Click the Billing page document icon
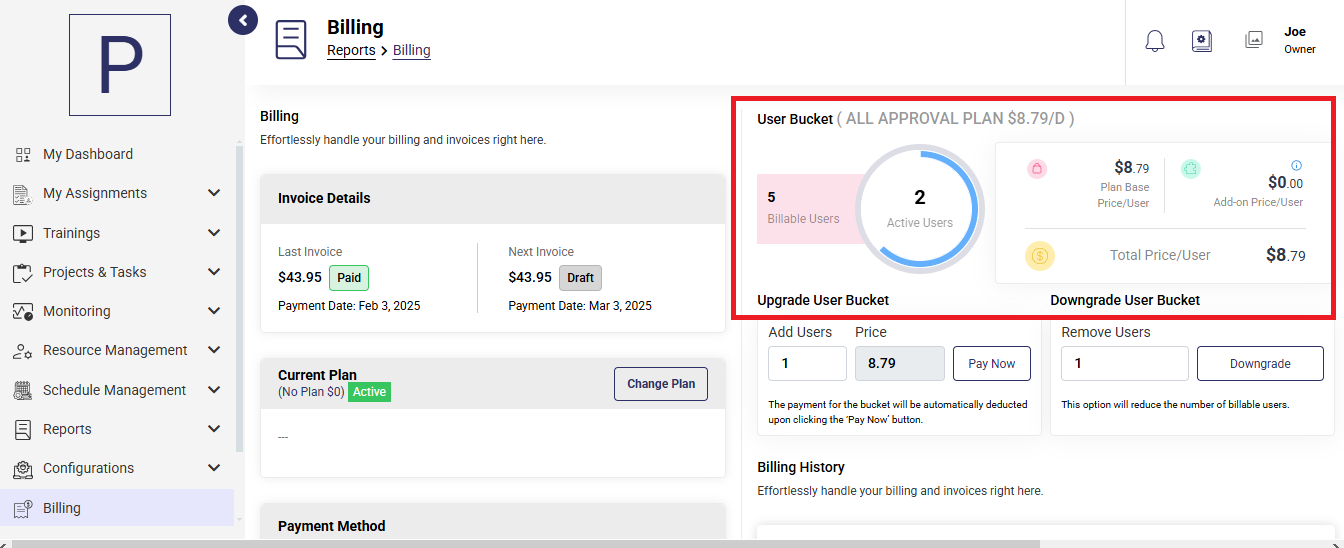This screenshot has width=1344, height=548. pyautogui.click(x=291, y=40)
